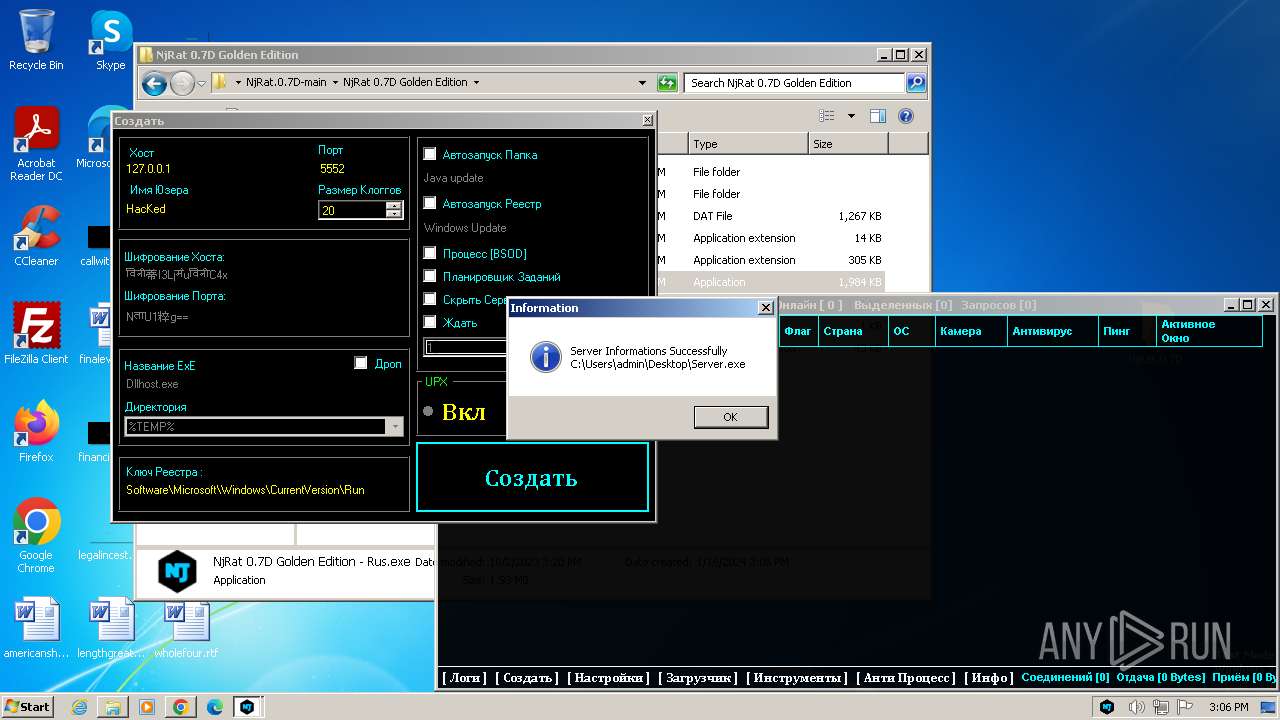Click the NjRat taskbar button
Screen dimensions: 1280x720
248,707
